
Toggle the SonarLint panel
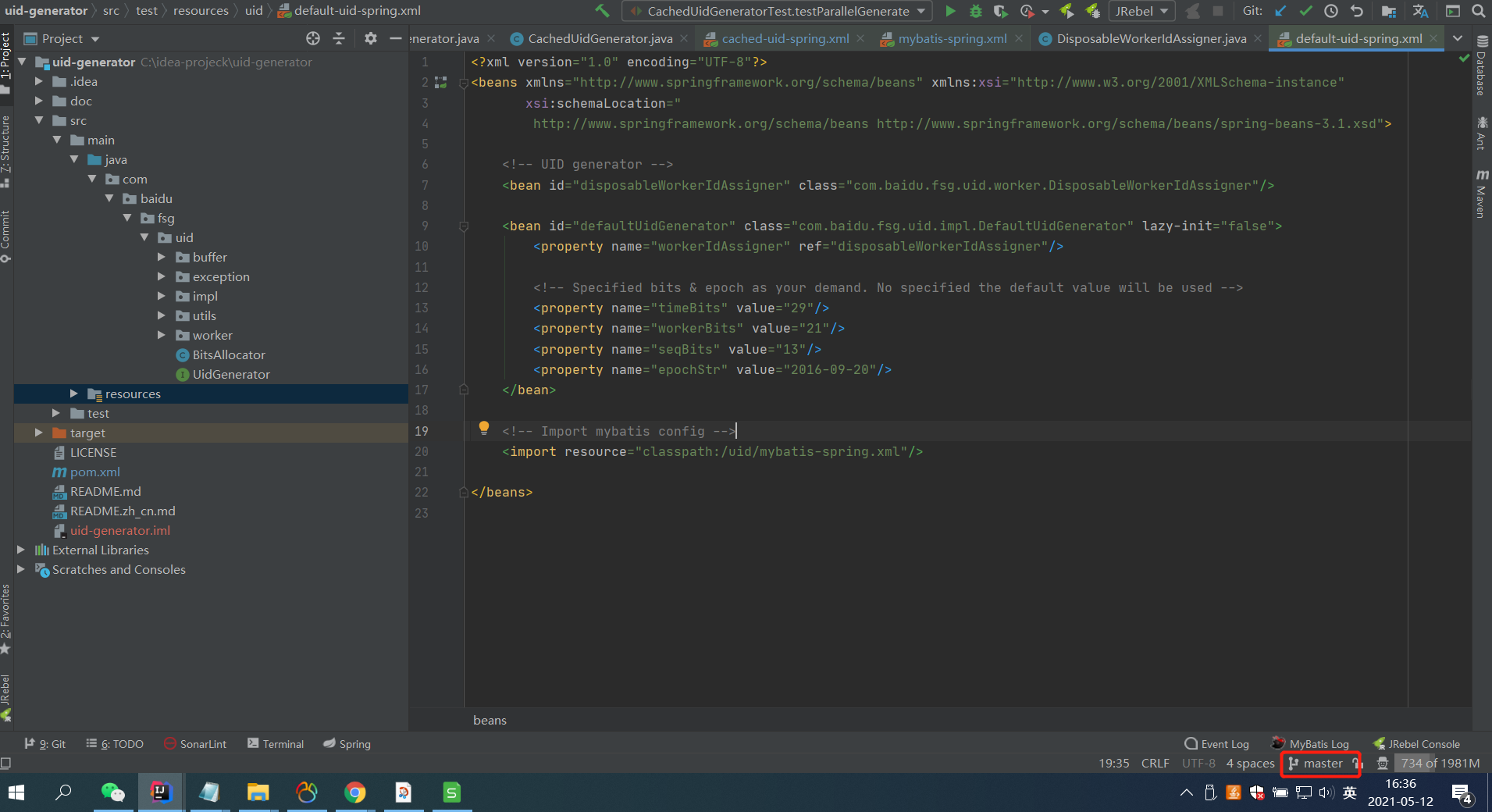(x=194, y=743)
